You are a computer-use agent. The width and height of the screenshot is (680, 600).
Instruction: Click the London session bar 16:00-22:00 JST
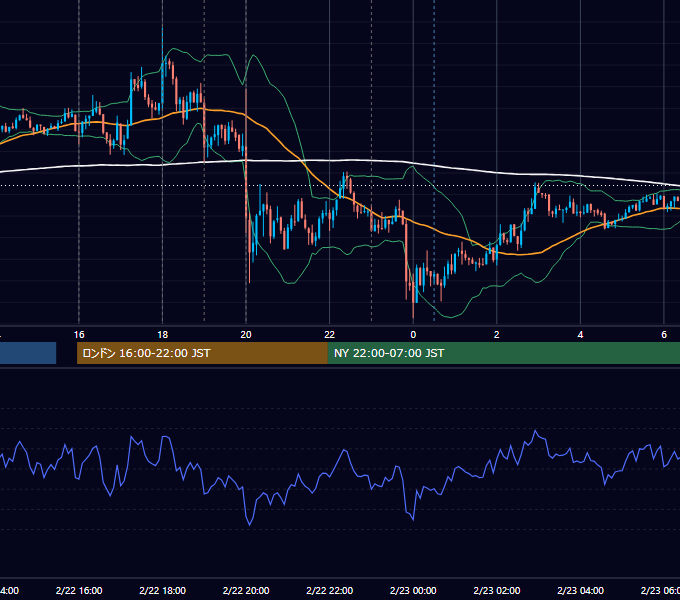202,353
